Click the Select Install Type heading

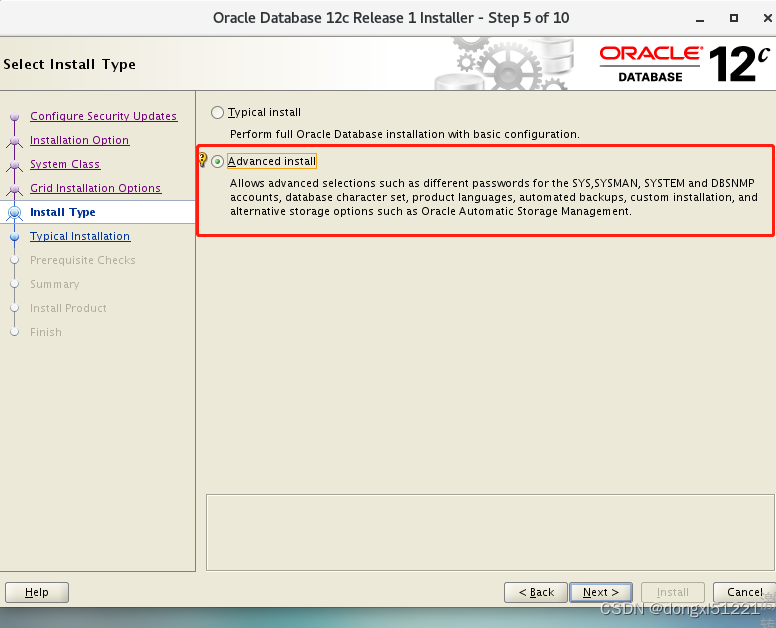coord(69,64)
